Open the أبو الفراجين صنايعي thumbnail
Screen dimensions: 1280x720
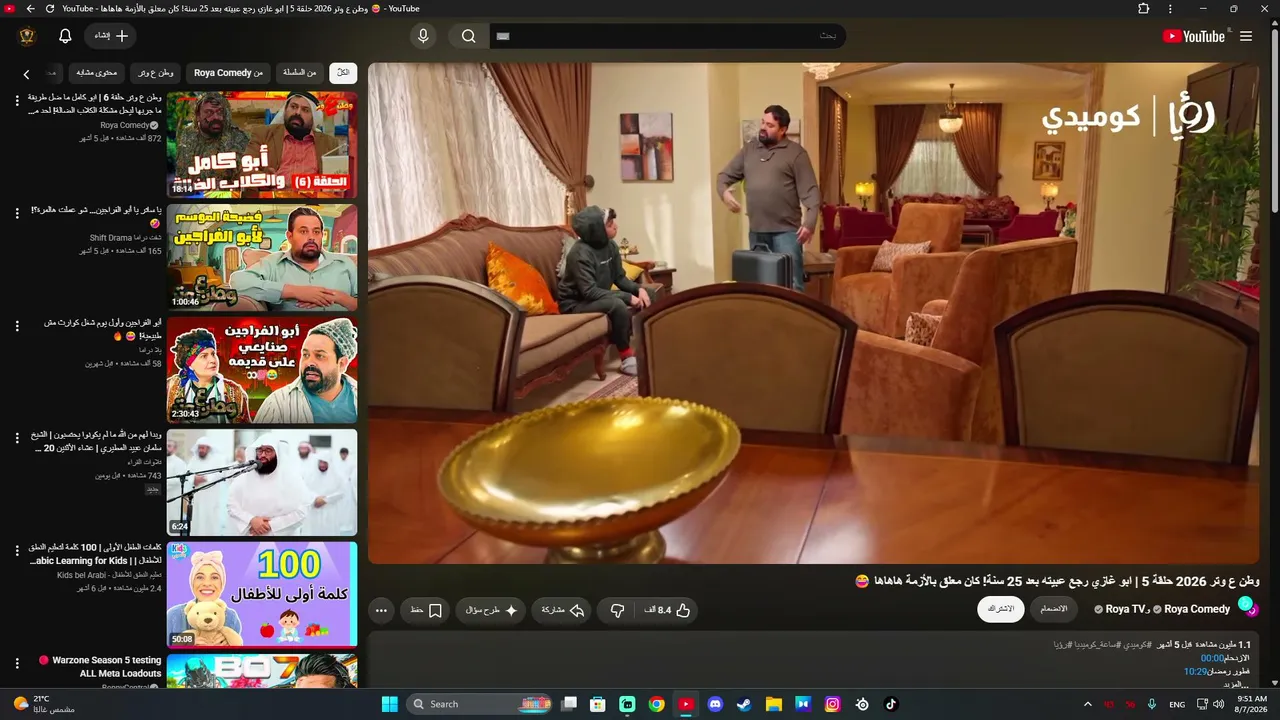[x=262, y=370]
